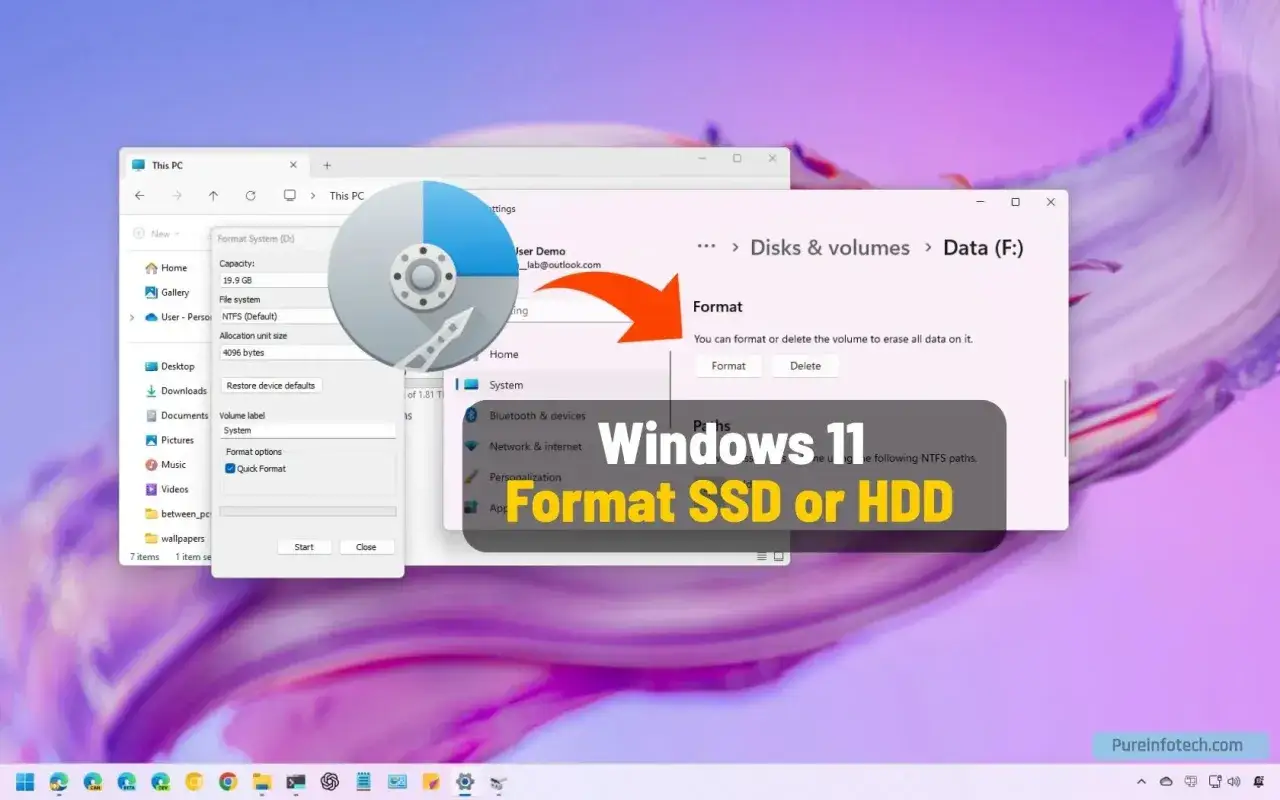Open Gallery in the Explorer sidebar
1280x800 pixels.
pos(167,293)
